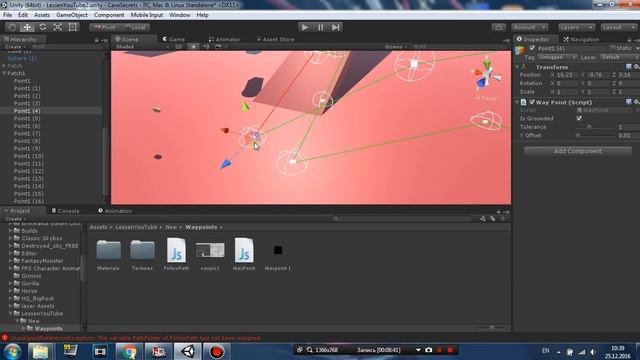The image size is (640, 360).
Task: Toggle scene lighting button
Action: coord(193,47)
